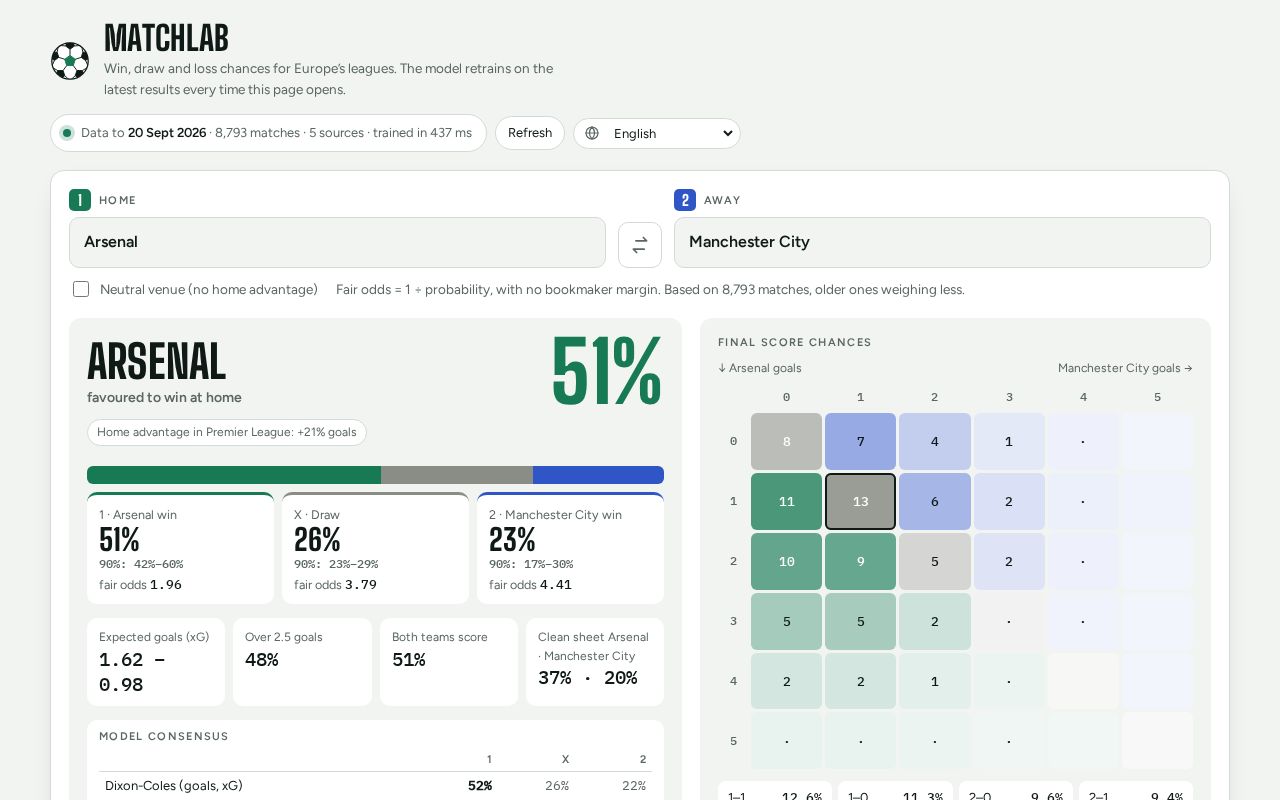Click the large 51% headline figure
The width and height of the screenshot is (1280, 800).
click(606, 372)
